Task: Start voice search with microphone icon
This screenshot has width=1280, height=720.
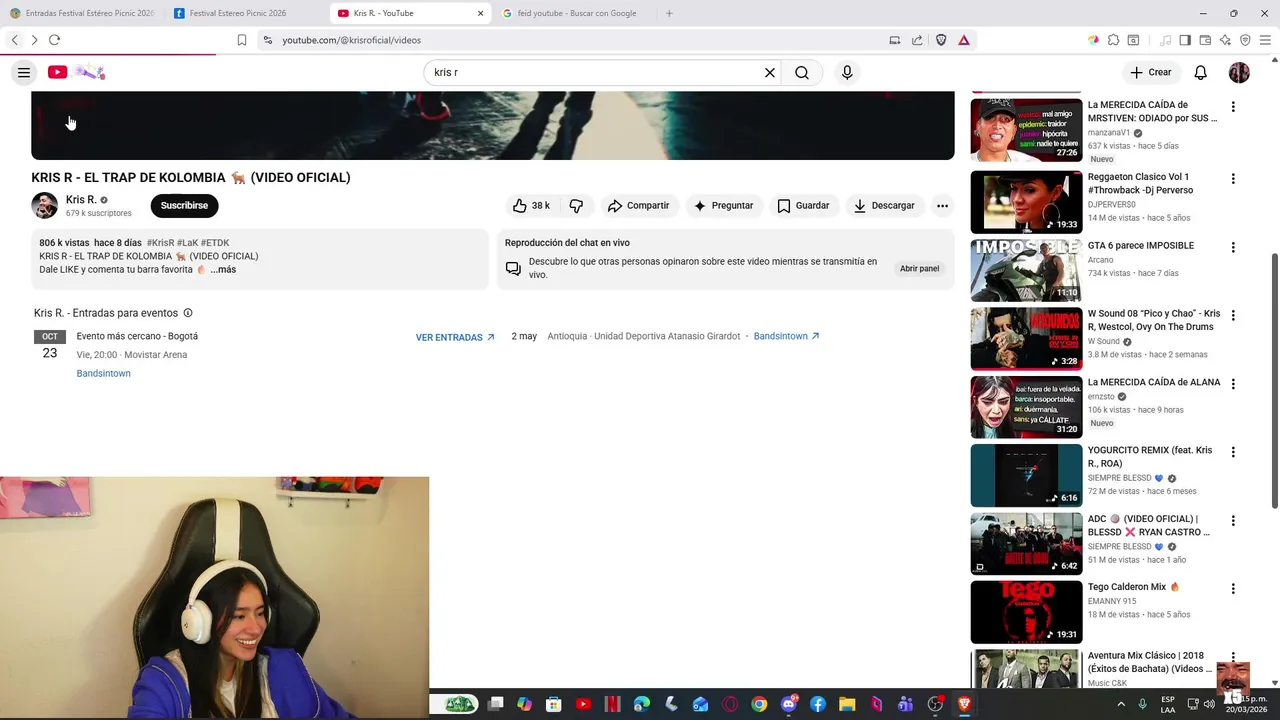Action: [847, 72]
